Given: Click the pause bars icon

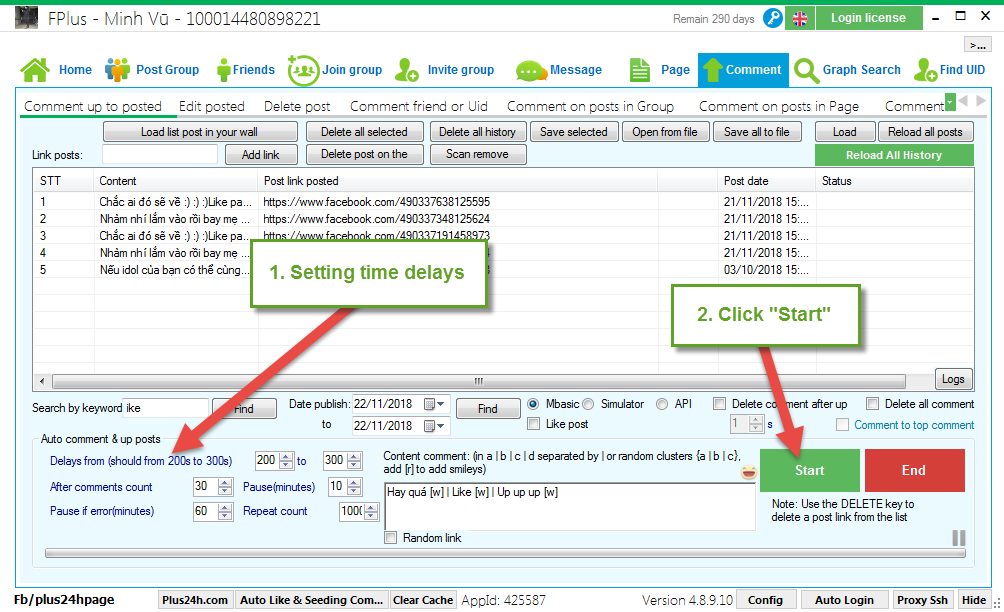Looking at the screenshot, I should (959, 538).
